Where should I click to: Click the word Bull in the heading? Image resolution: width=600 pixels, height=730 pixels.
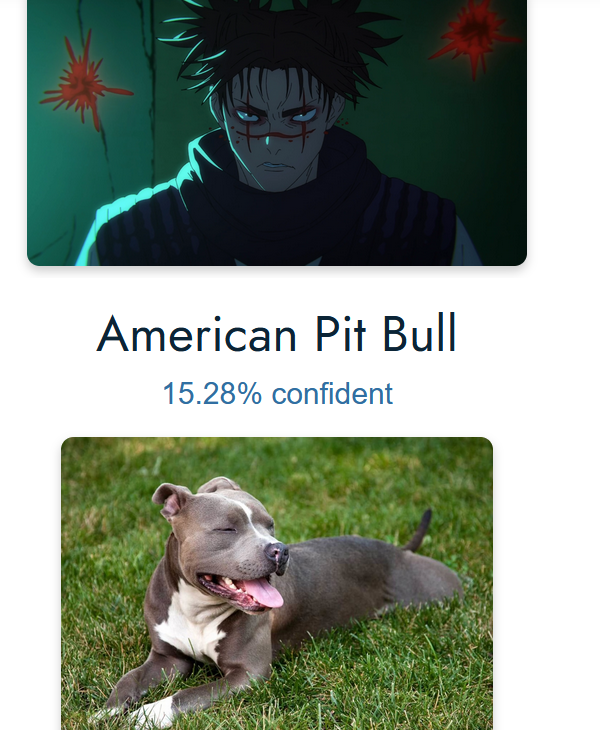pyautogui.click(x=419, y=334)
